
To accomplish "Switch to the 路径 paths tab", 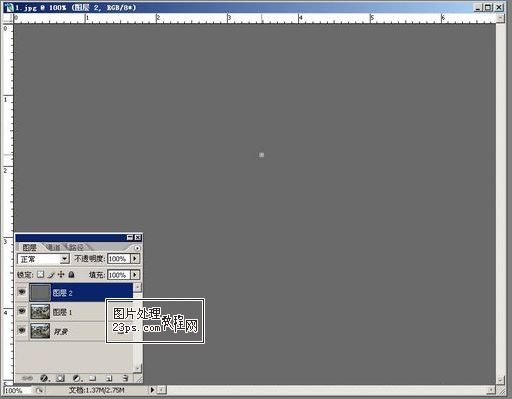I will point(77,247).
